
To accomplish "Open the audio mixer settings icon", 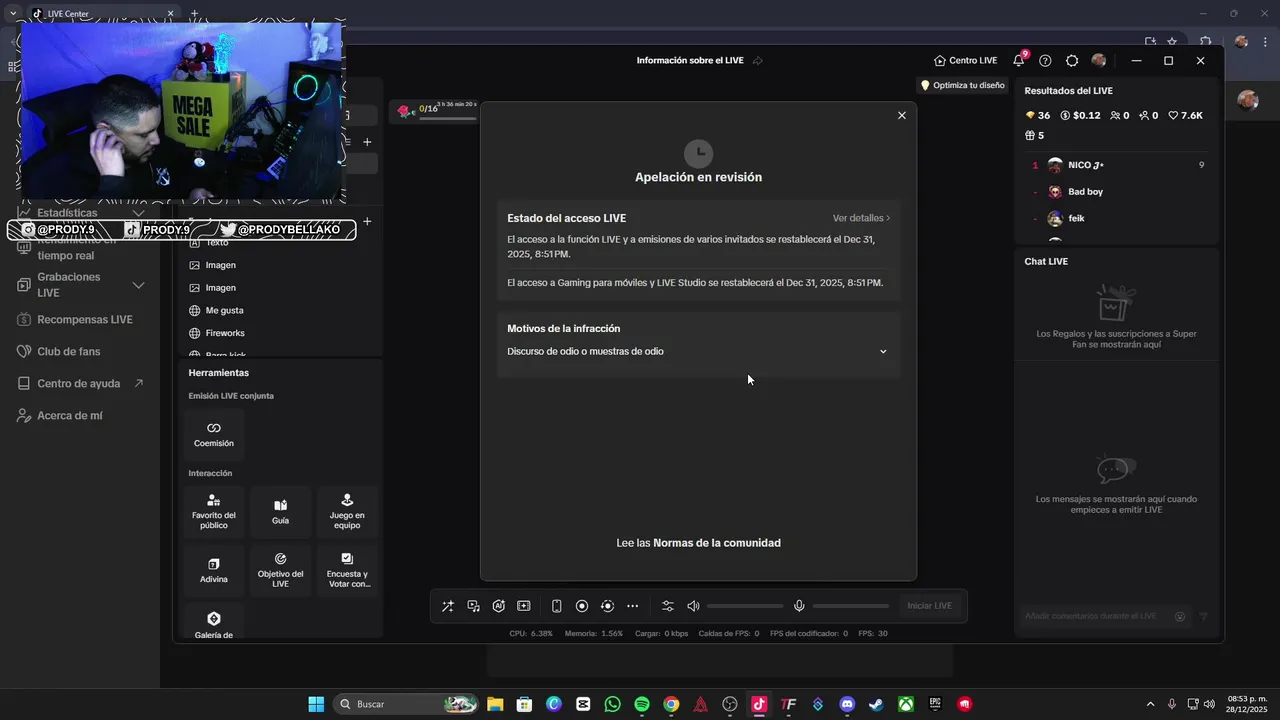I will pyautogui.click(x=668, y=606).
